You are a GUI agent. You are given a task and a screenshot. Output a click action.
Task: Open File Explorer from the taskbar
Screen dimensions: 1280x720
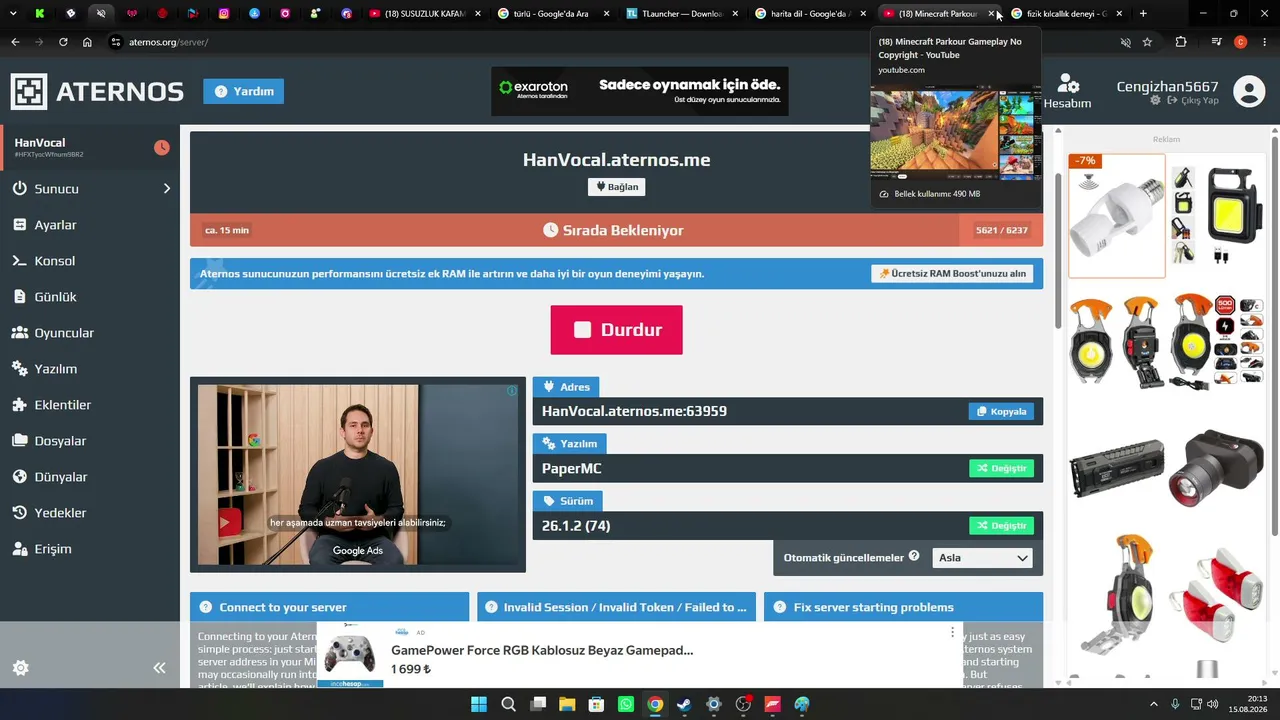coord(567,704)
